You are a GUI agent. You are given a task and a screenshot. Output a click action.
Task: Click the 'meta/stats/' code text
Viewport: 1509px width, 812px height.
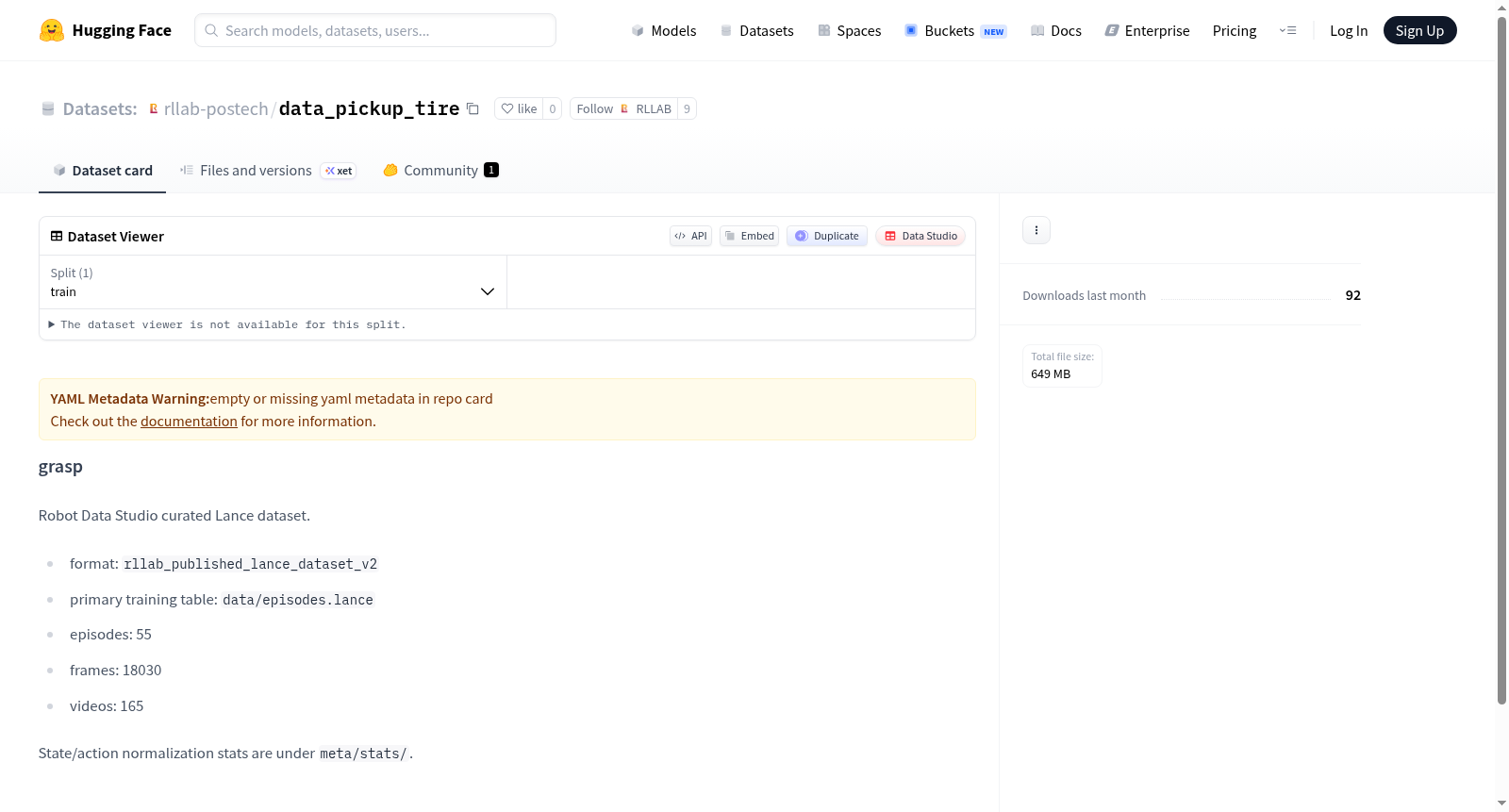tap(363, 754)
